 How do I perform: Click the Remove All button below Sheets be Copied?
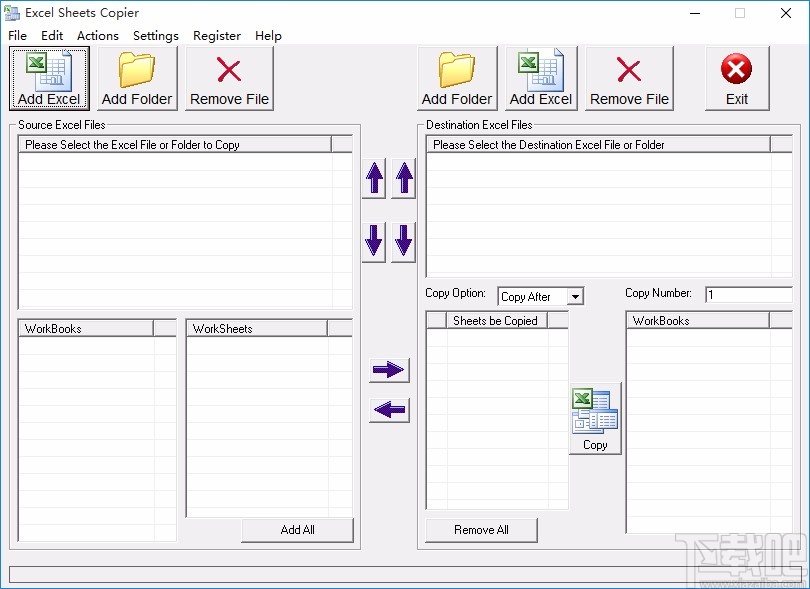click(481, 531)
